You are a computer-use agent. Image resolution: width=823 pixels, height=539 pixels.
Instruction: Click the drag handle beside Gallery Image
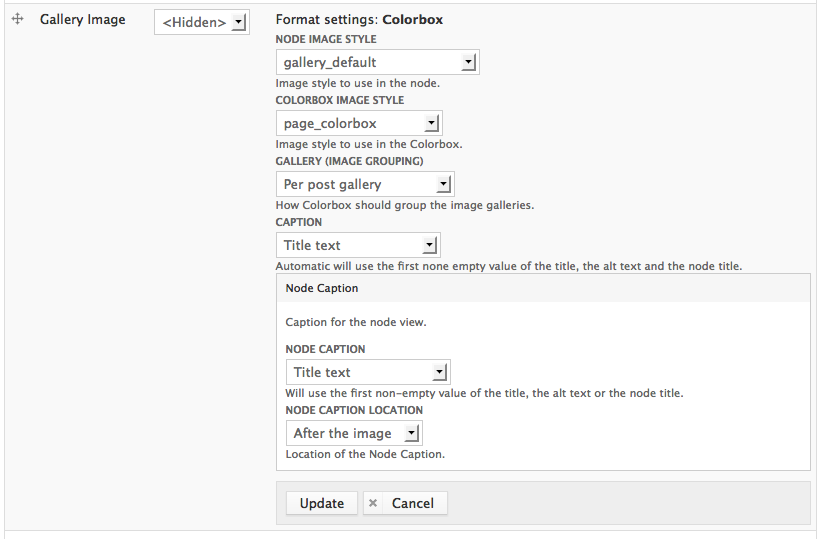click(17, 19)
